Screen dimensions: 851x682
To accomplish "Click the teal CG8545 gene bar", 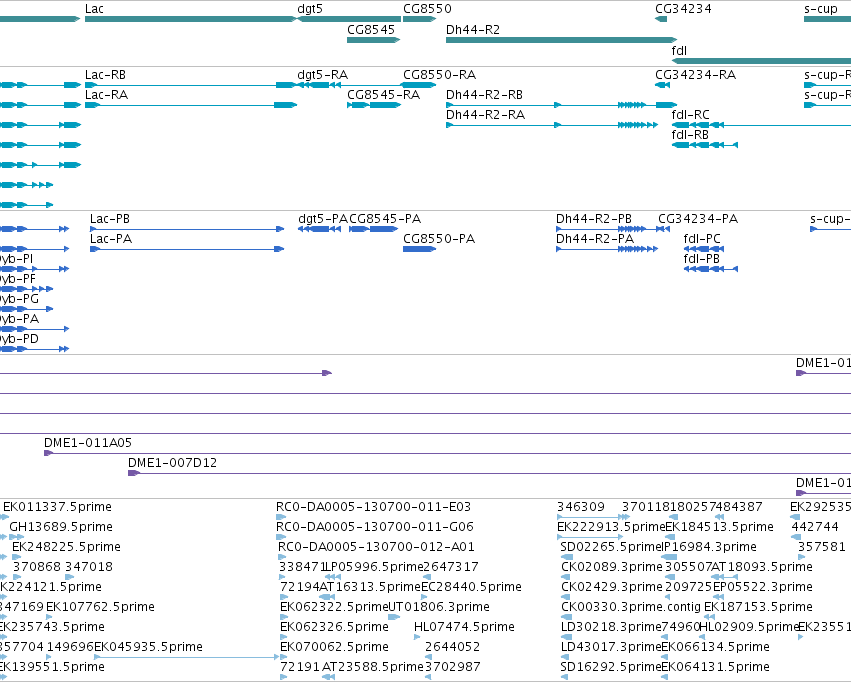I will [373, 40].
